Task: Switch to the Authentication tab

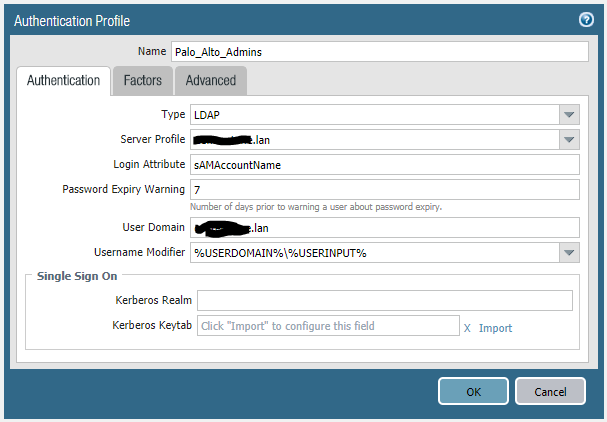Action: click(x=63, y=81)
